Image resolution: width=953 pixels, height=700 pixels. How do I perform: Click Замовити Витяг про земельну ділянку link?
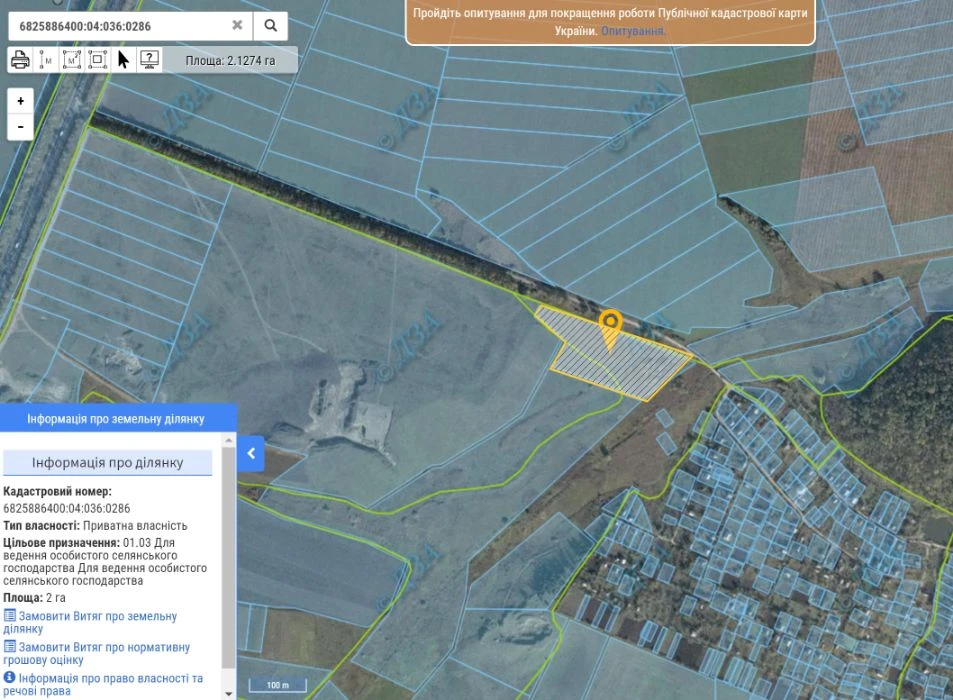point(90,622)
